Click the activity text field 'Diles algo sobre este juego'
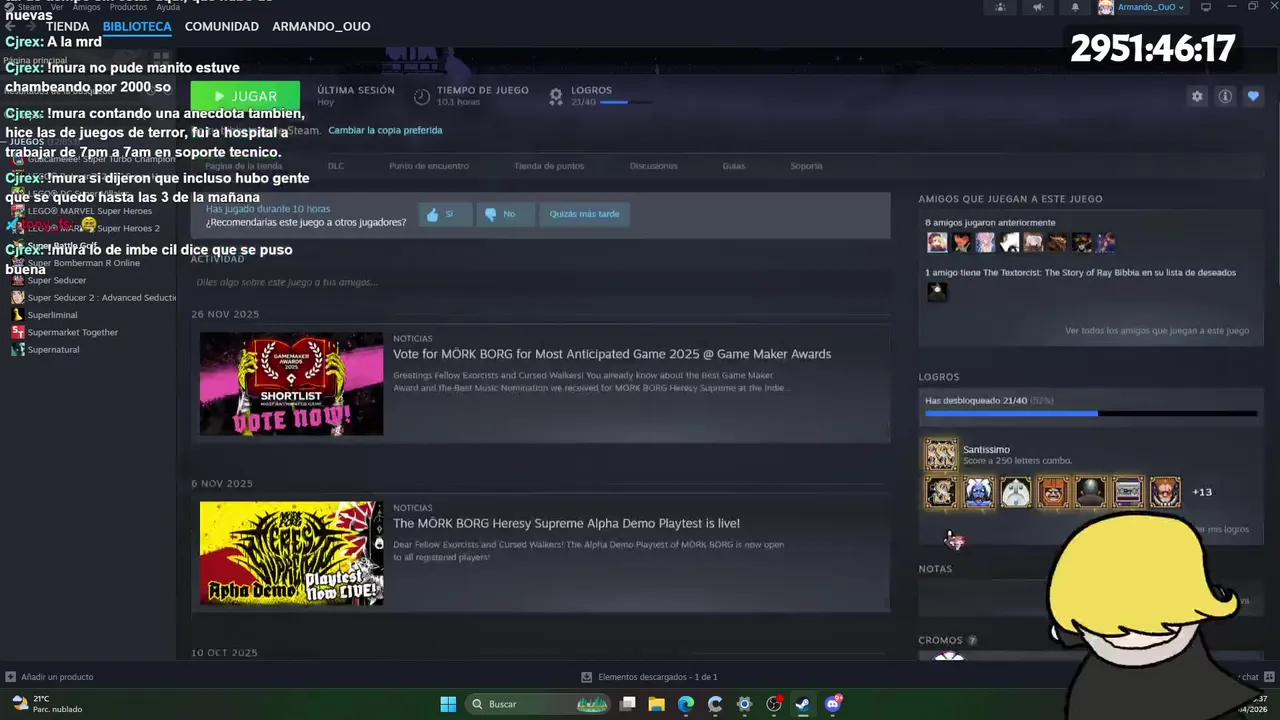 pyautogui.click(x=540, y=282)
